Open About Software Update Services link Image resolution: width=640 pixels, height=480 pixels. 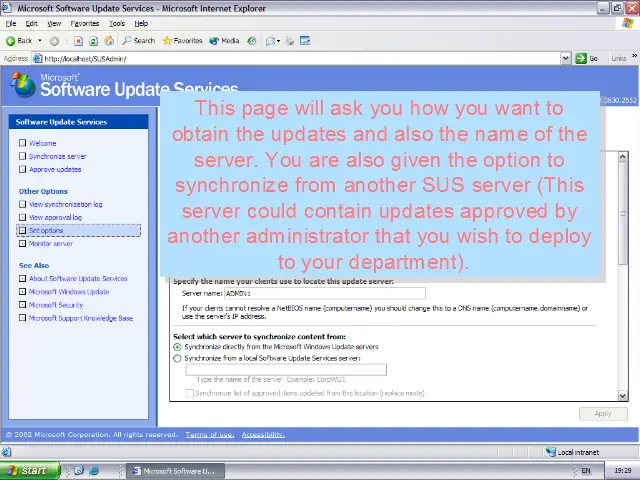coord(78,279)
